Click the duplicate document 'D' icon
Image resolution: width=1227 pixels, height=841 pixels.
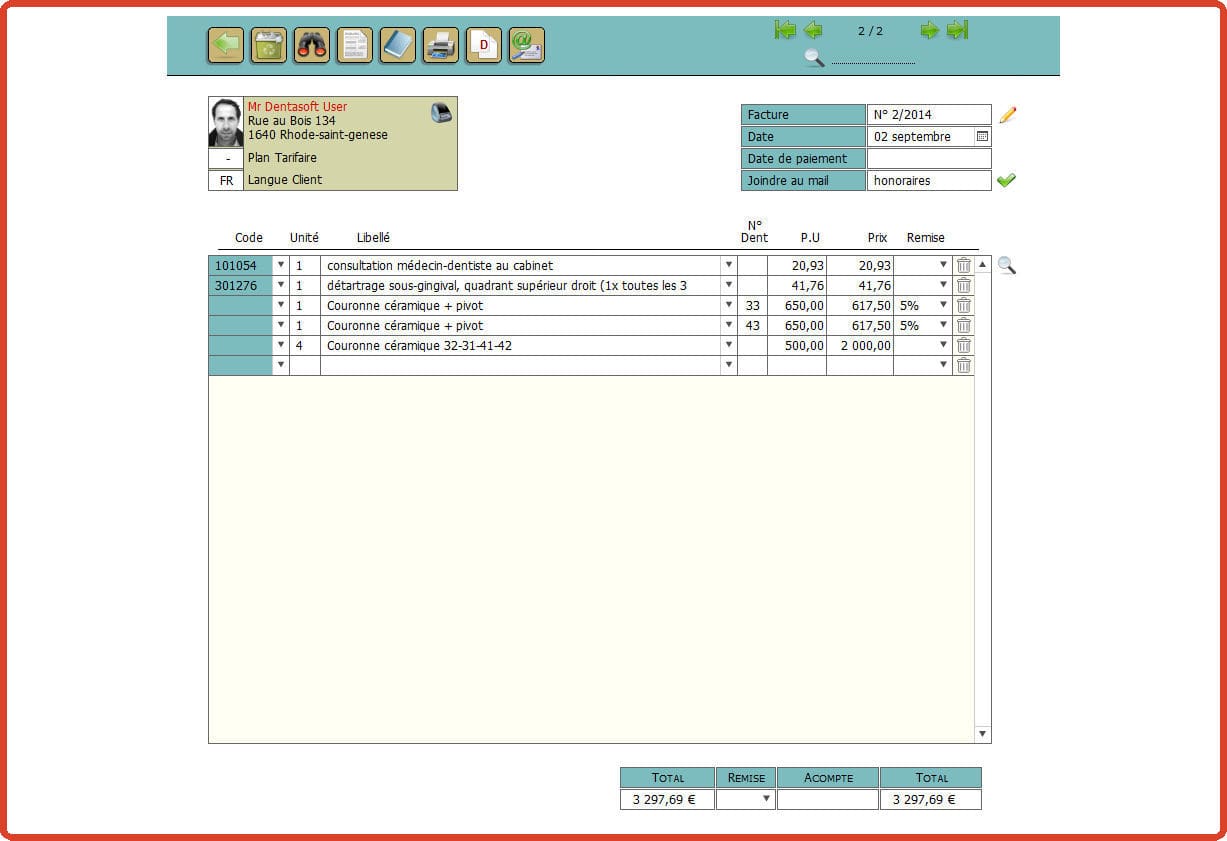[x=483, y=45]
